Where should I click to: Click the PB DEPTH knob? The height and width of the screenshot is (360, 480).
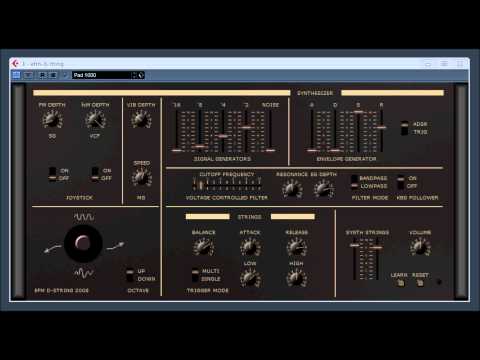52,120
